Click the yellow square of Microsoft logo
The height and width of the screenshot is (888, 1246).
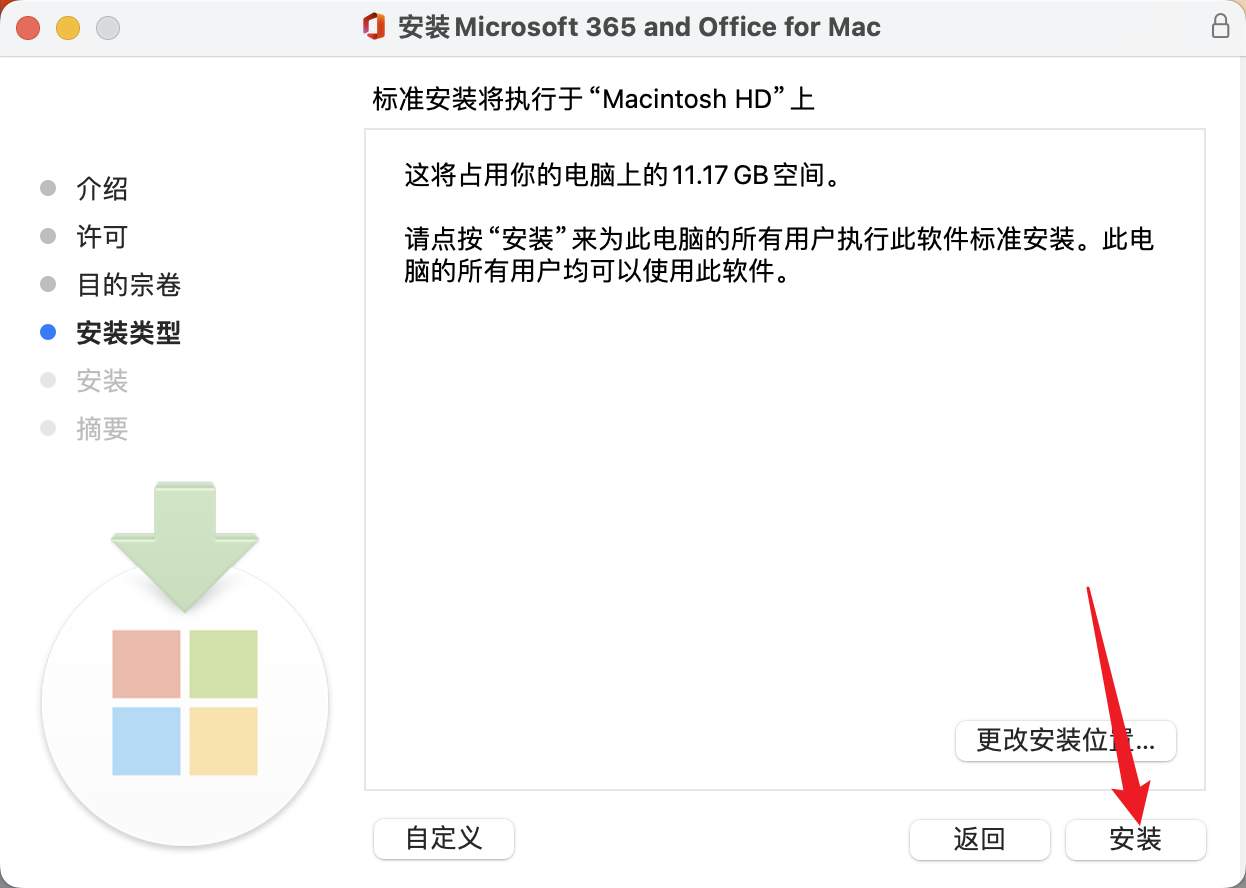(x=223, y=741)
